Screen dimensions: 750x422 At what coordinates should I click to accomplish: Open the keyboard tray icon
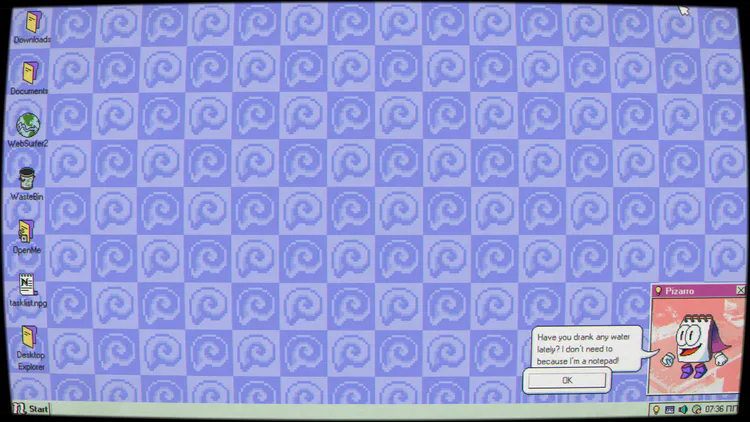pos(670,410)
